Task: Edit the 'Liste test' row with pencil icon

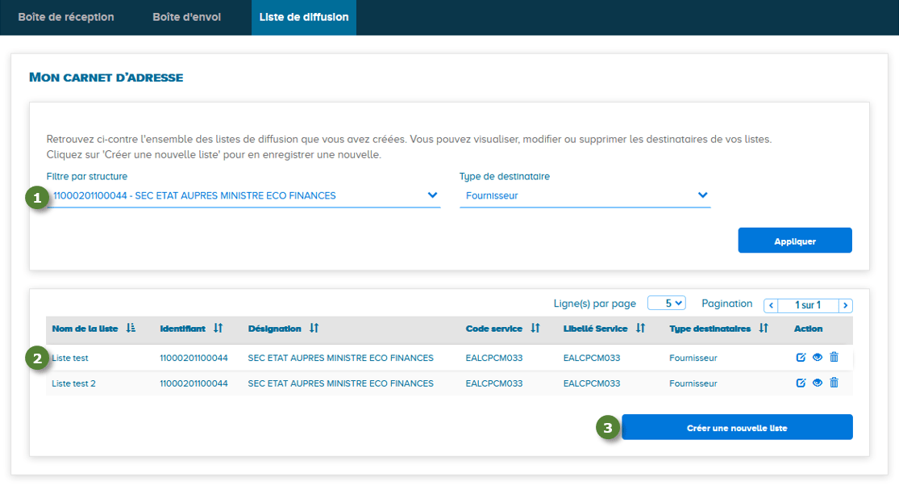Action: click(801, 357)
